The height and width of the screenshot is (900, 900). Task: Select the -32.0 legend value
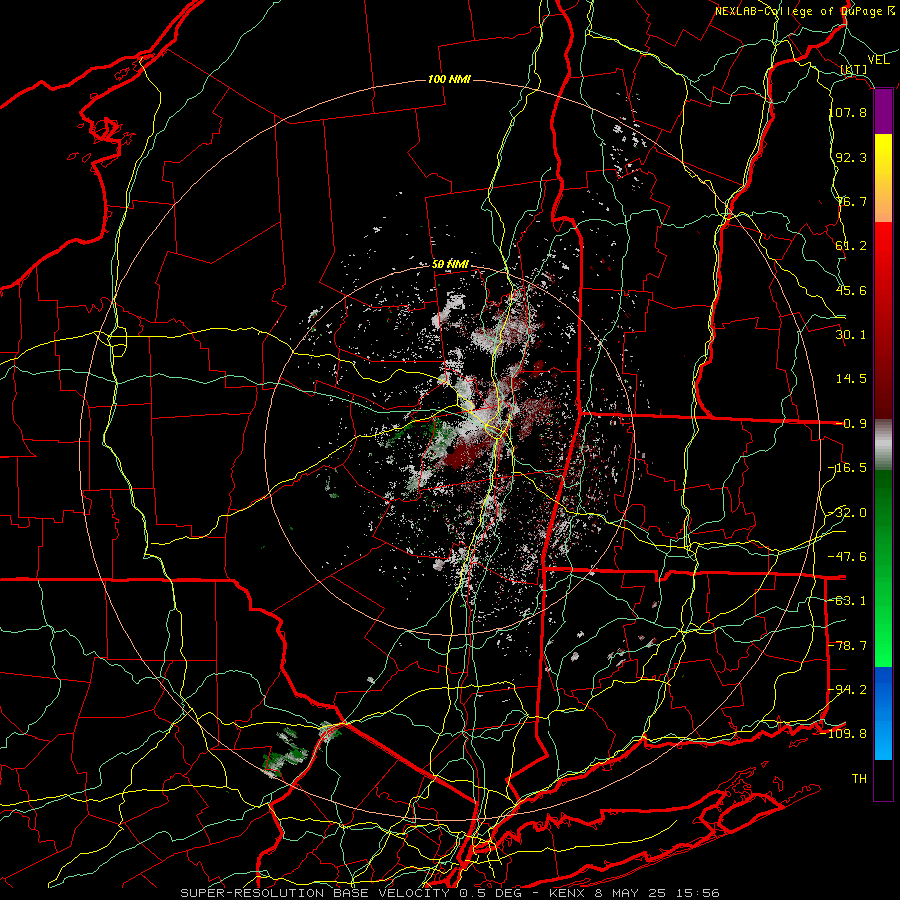point(847,513)
